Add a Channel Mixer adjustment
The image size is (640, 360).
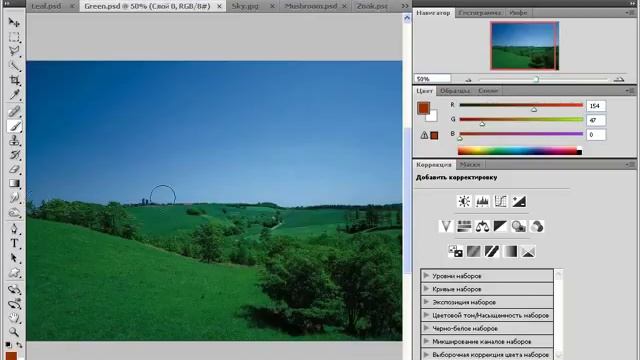pyautogui.click(x=537, y=226)
